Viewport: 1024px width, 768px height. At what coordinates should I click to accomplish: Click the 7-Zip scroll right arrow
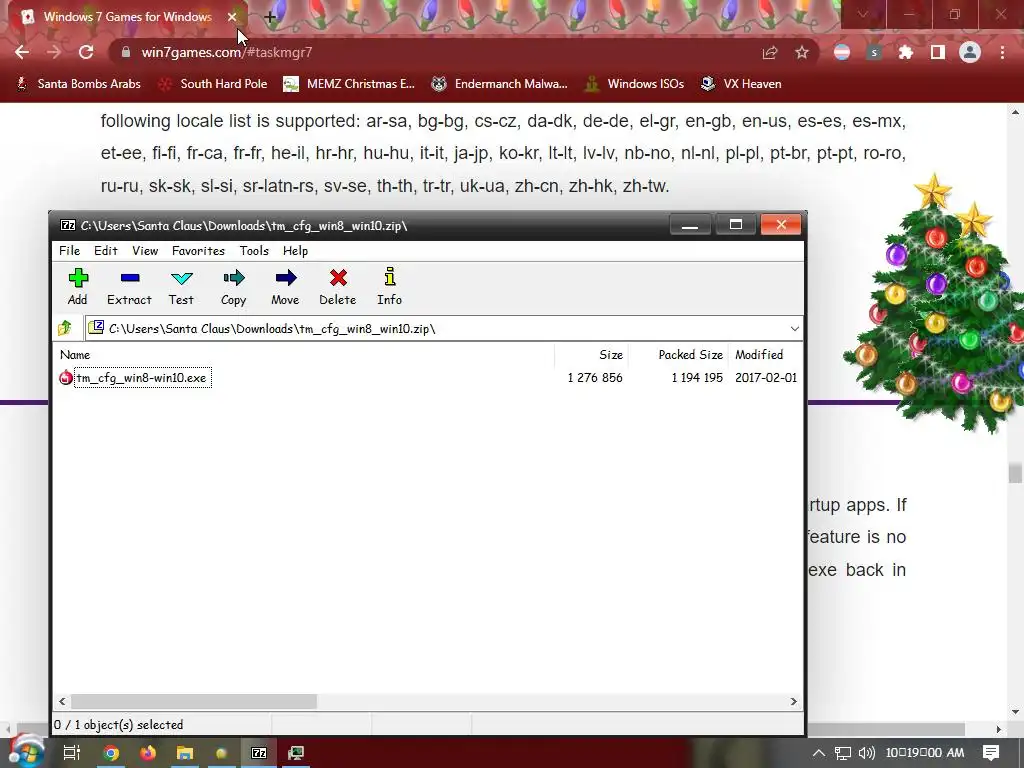pos(793,701)
